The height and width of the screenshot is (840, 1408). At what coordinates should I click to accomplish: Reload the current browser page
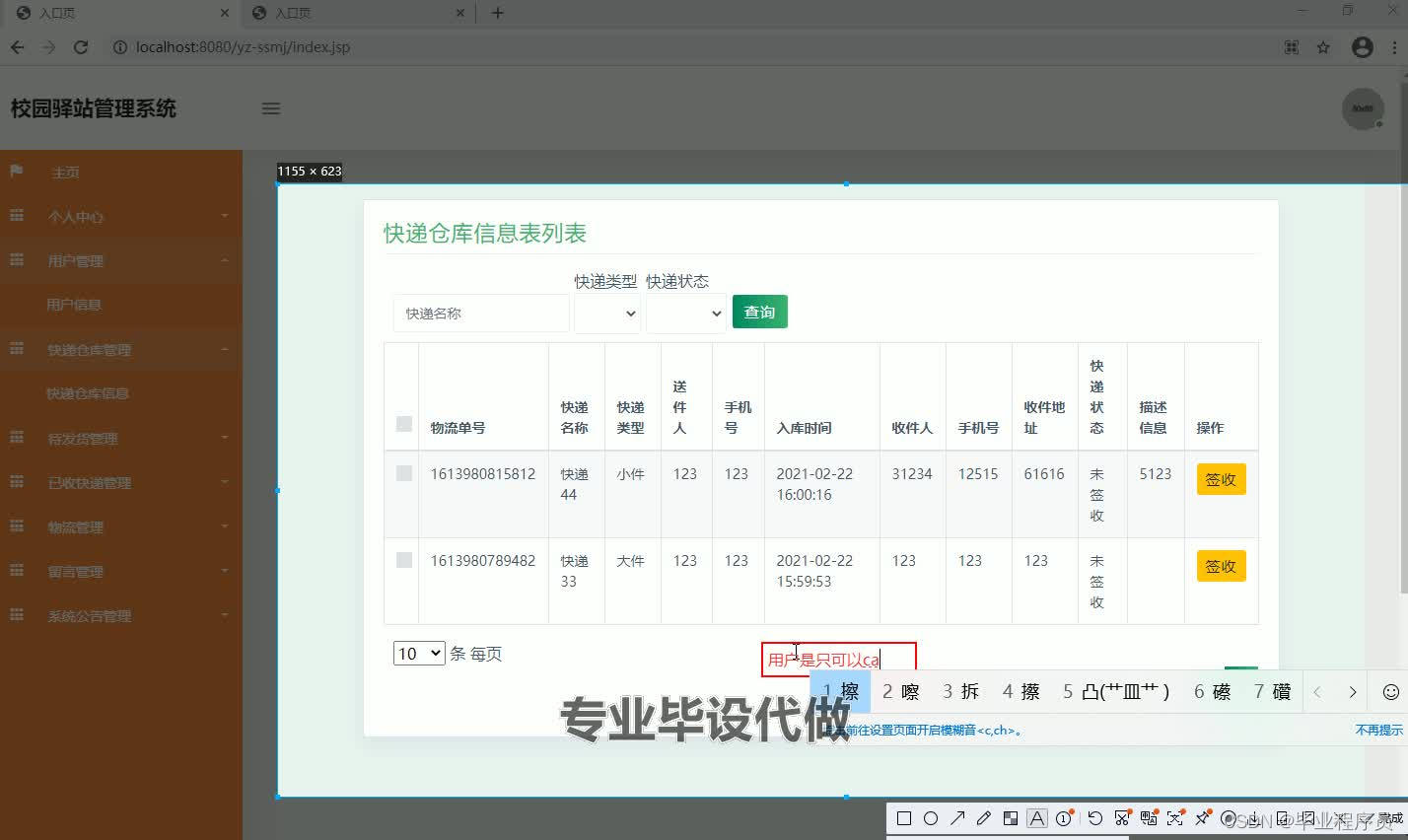[x=81, y=46]
